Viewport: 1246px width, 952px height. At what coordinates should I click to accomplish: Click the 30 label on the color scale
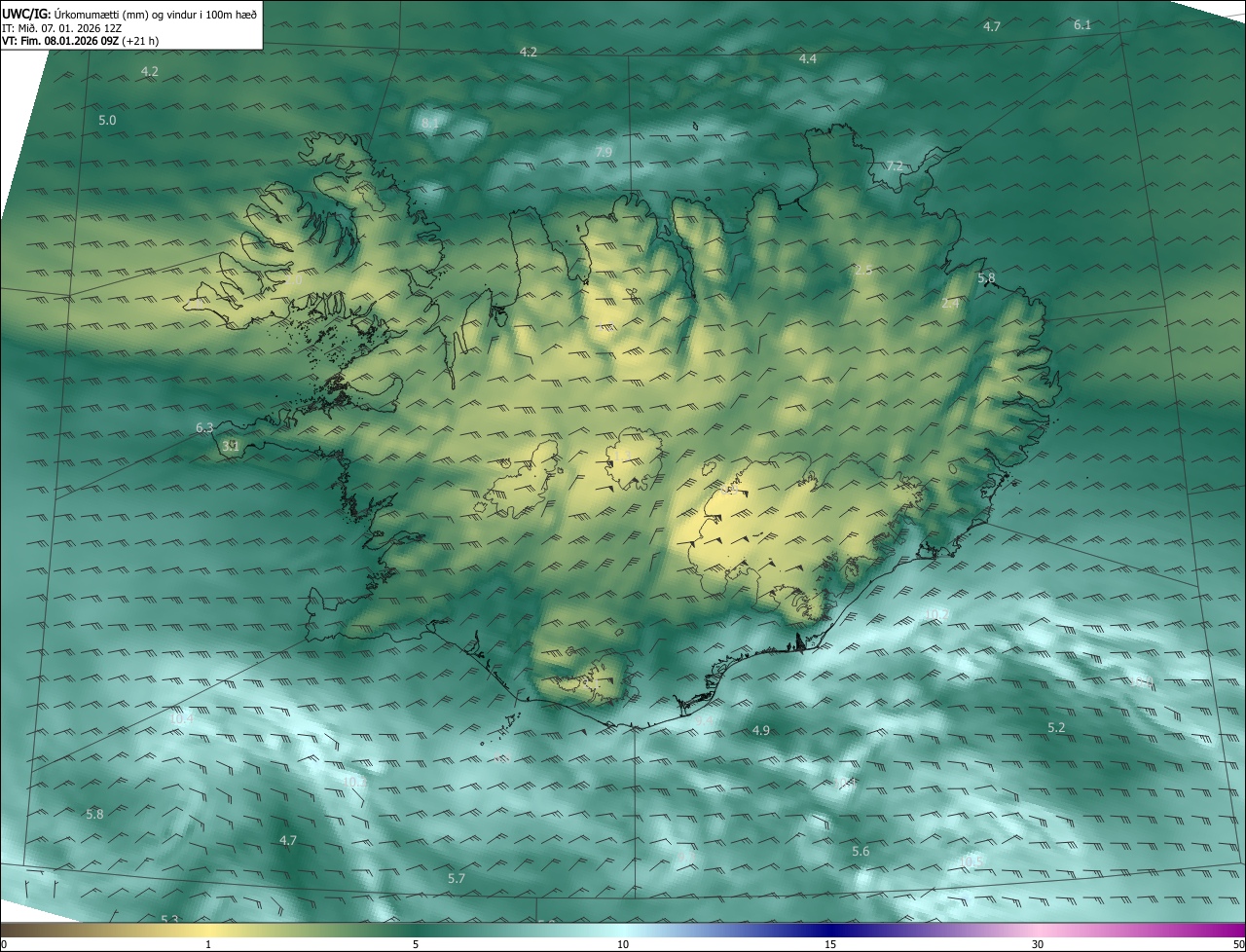click(1038, 944)
